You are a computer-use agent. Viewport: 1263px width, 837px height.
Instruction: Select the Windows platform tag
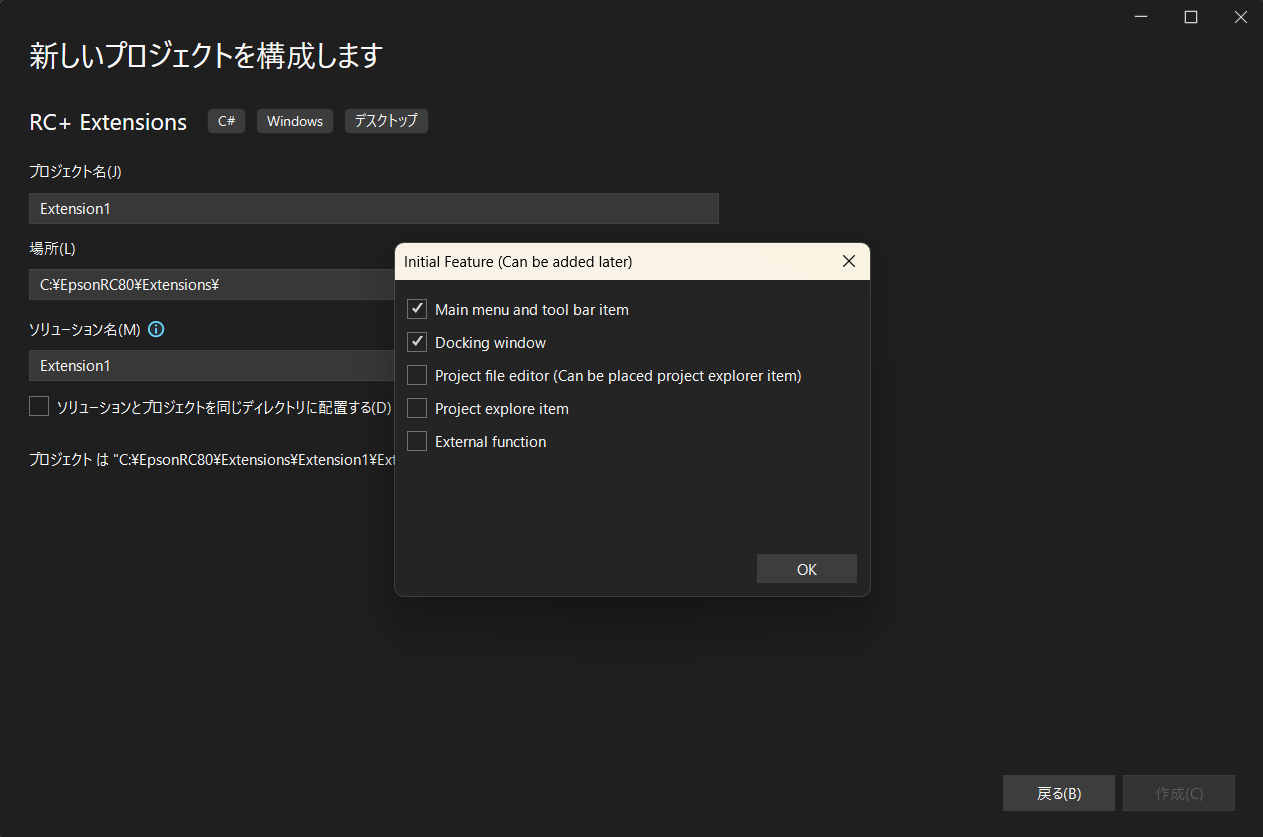click(x=294, y=121)
